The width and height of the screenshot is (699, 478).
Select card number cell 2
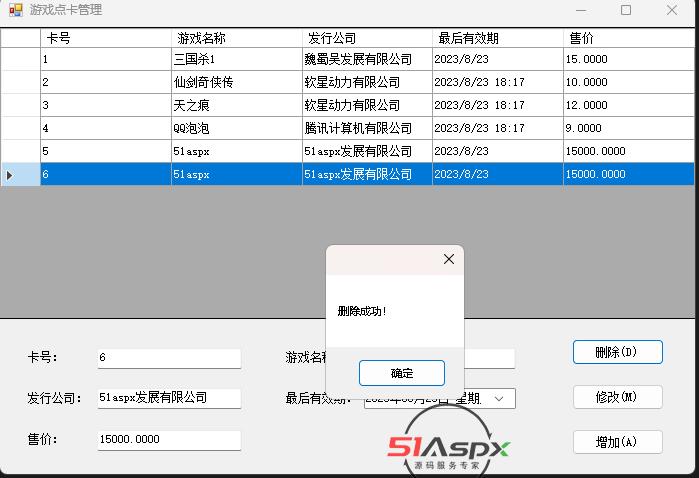point(106,82)
